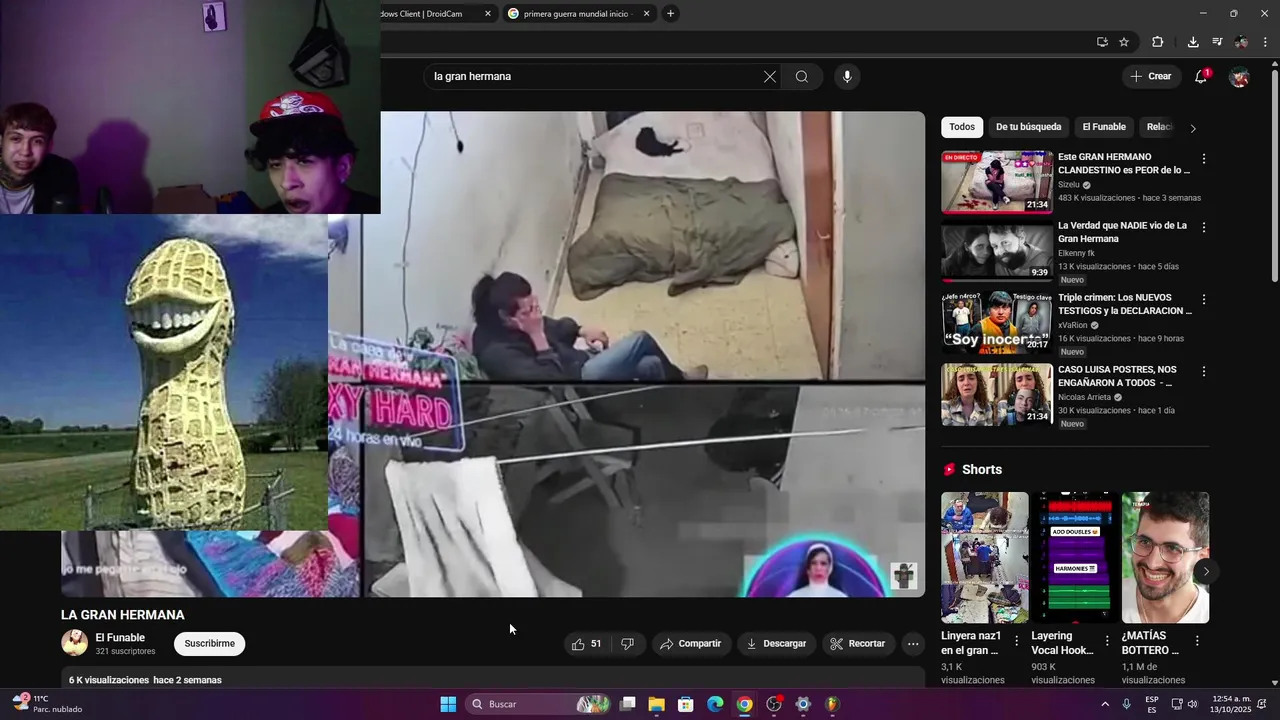
Task: Open Chrome from the taskbar
Action: pyautogui.click(x=744, y=704)
